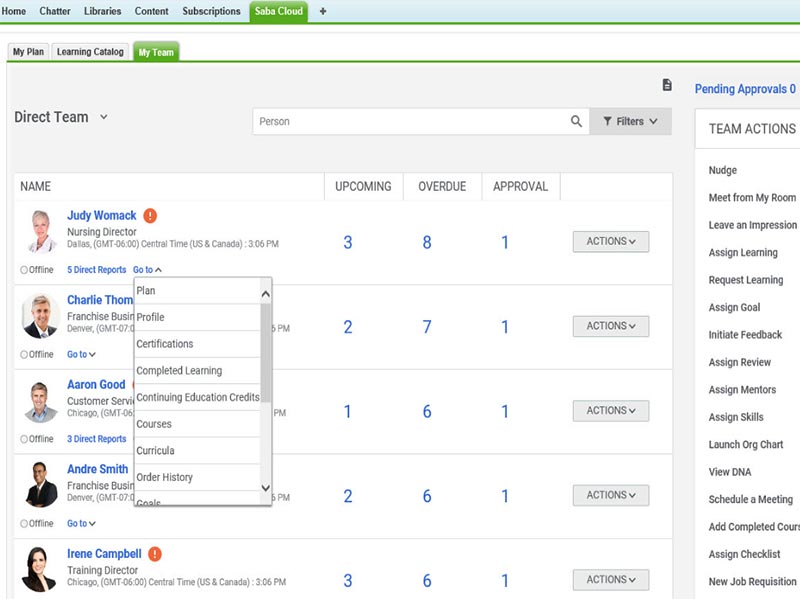Click Judy Womack's orange alert icon

(x=150, y=216)
